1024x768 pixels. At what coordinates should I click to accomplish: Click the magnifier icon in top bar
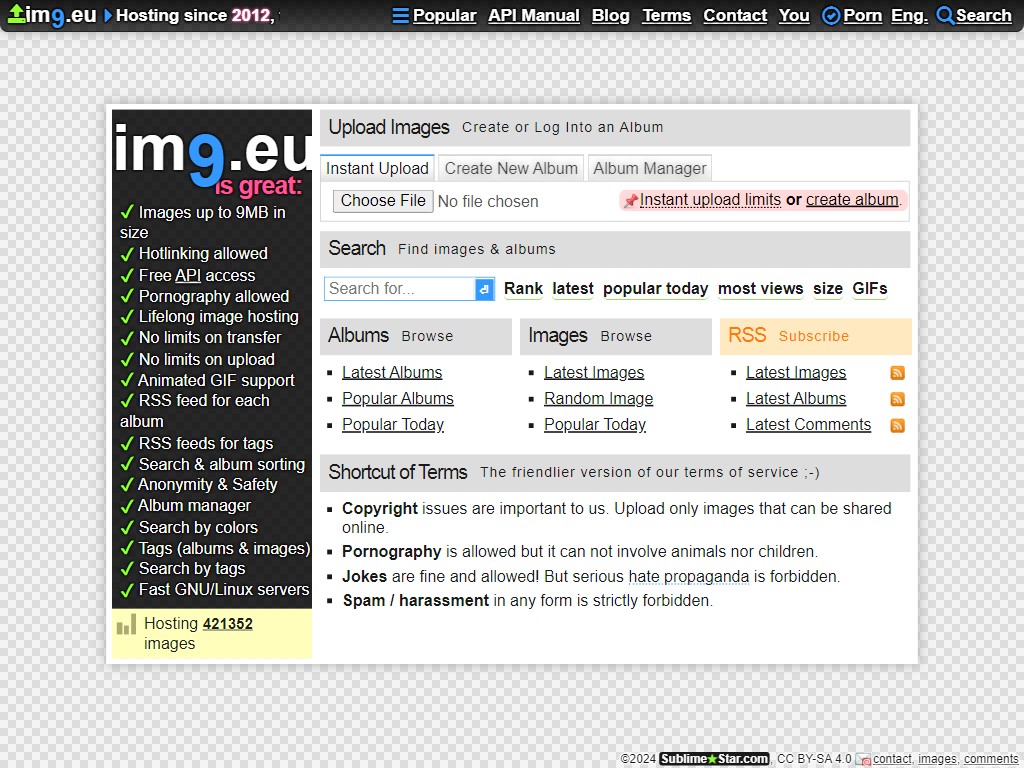tap(945, 16)
